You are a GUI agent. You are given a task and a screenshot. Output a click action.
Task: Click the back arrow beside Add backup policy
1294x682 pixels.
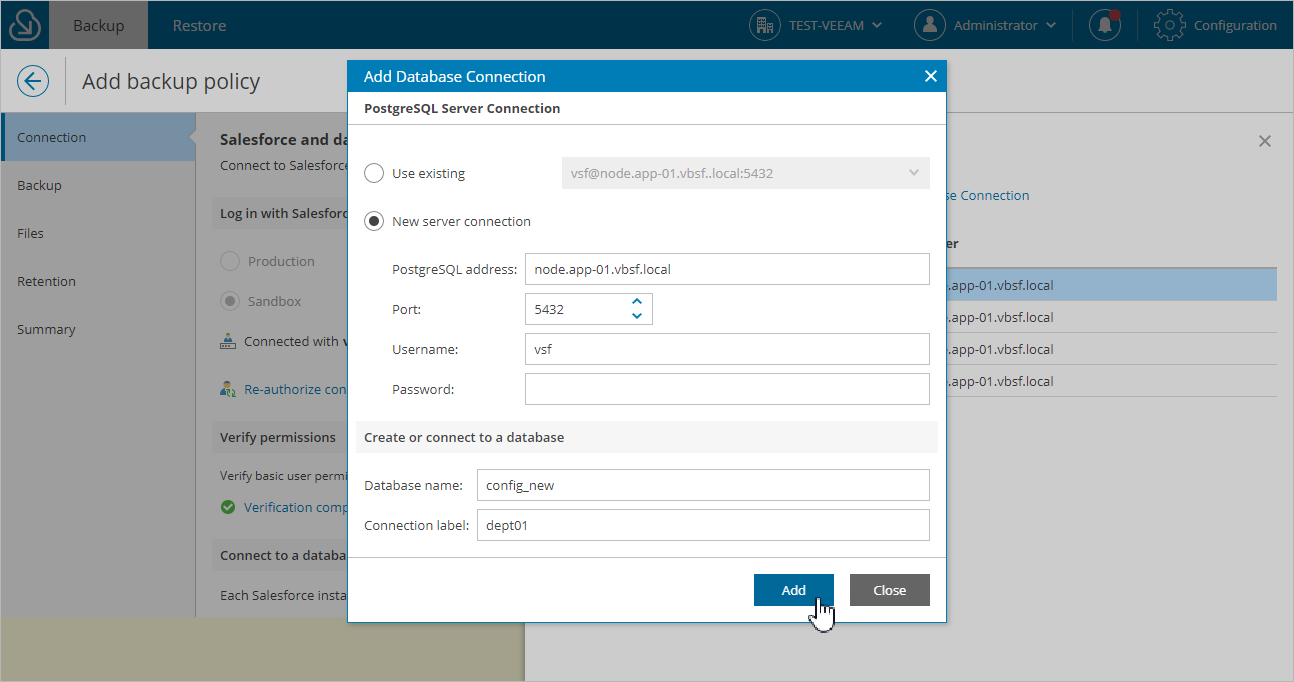(x=33, y=81)
